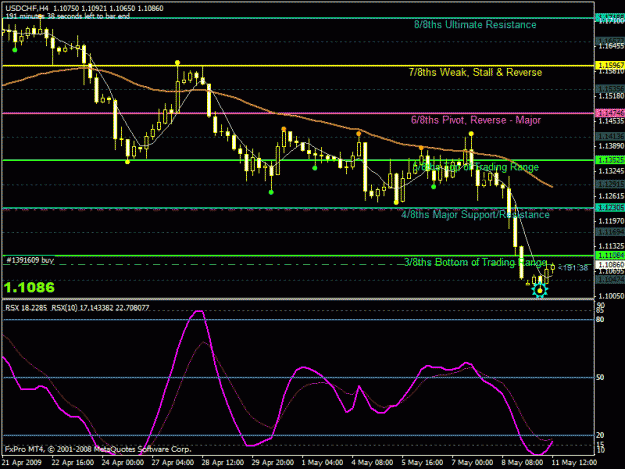Click the 1.13245 price scale value
Image resolution: width=625 pixels, height=469 pixels.
(x=611, y=171)
